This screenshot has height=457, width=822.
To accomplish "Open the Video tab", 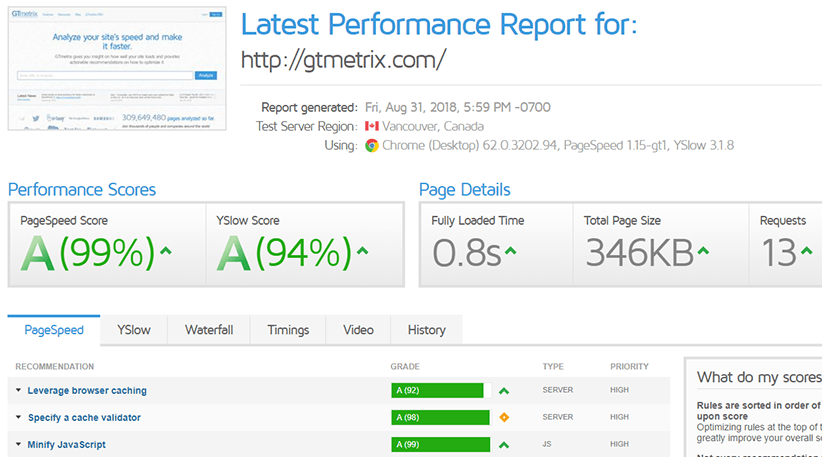I will click(358, 330).
